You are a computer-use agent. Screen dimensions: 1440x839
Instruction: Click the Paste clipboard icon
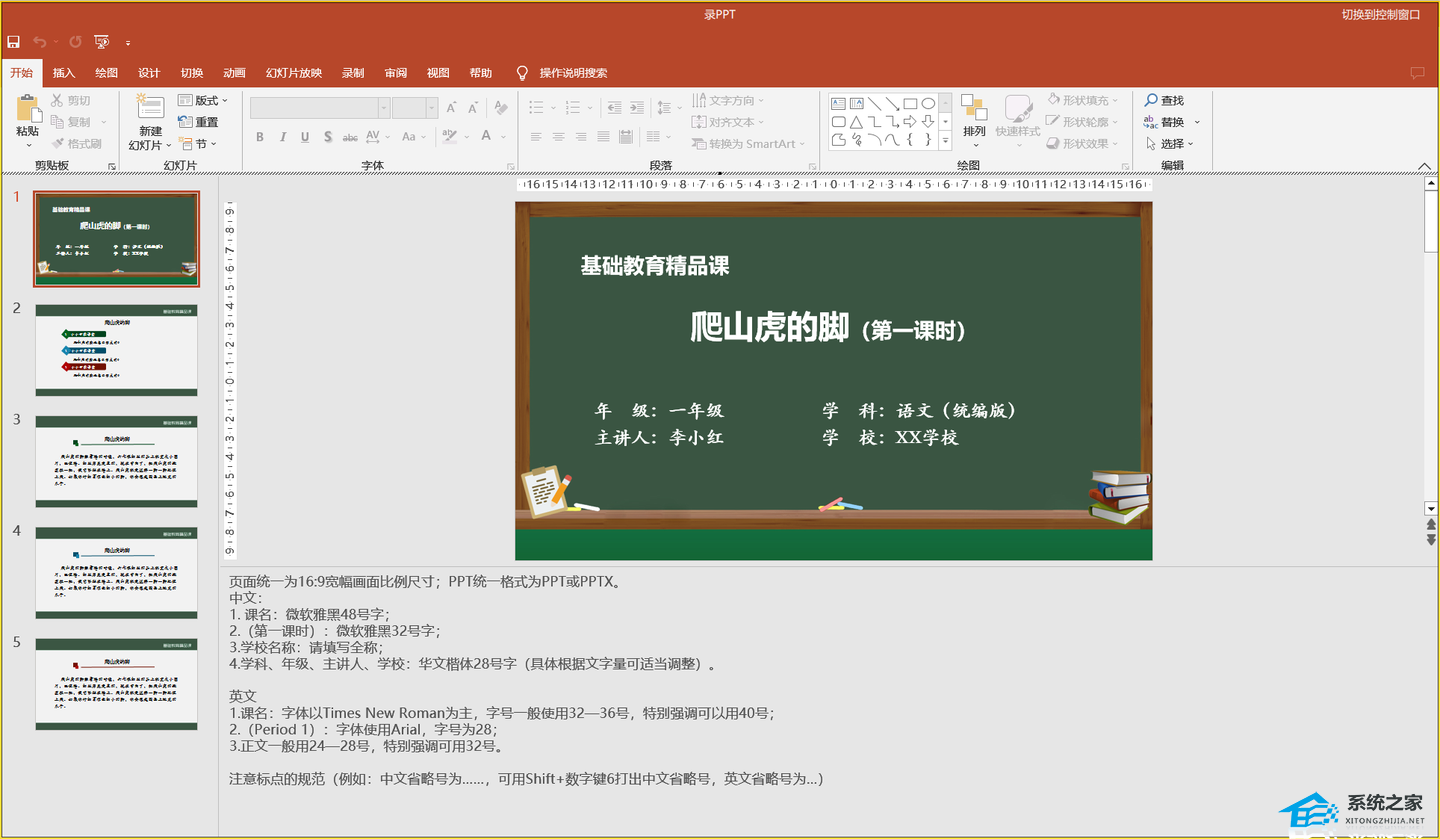pos(27,110)
